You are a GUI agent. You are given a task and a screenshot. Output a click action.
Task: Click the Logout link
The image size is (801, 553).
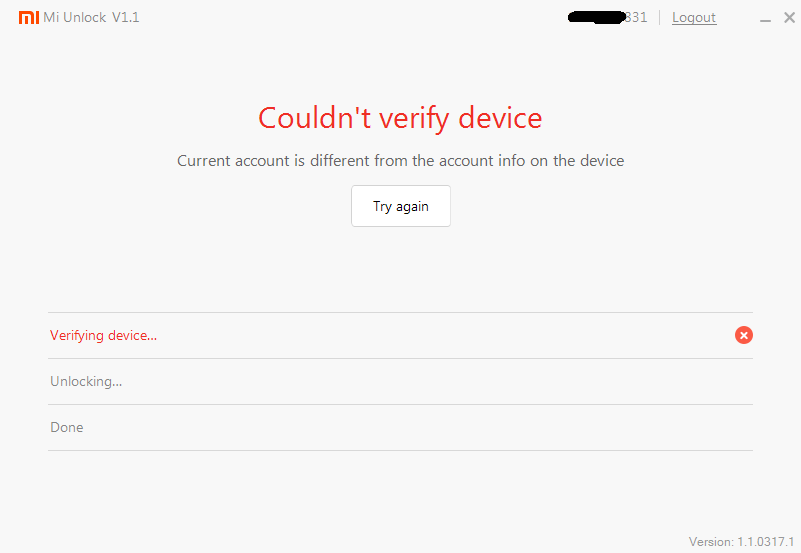point(694,18)
